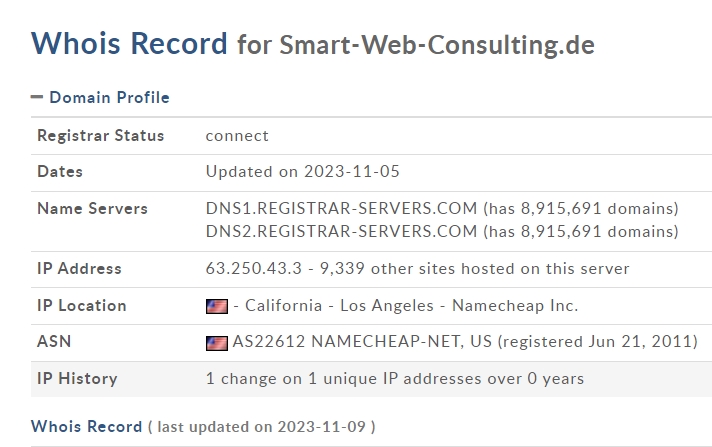Click the IP History label
Viewport: 712px width, 447px height.
[x=77, y=378]
